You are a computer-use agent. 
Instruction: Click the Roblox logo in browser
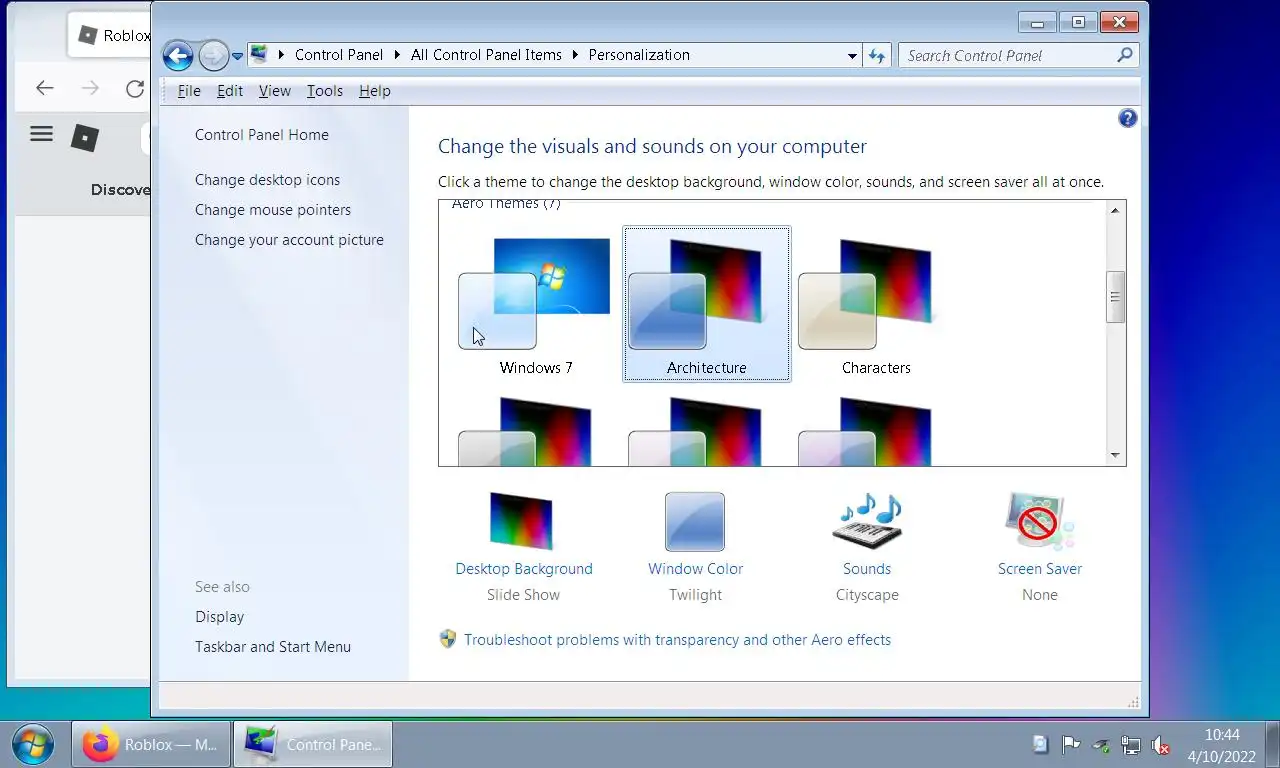pos(85,137)
